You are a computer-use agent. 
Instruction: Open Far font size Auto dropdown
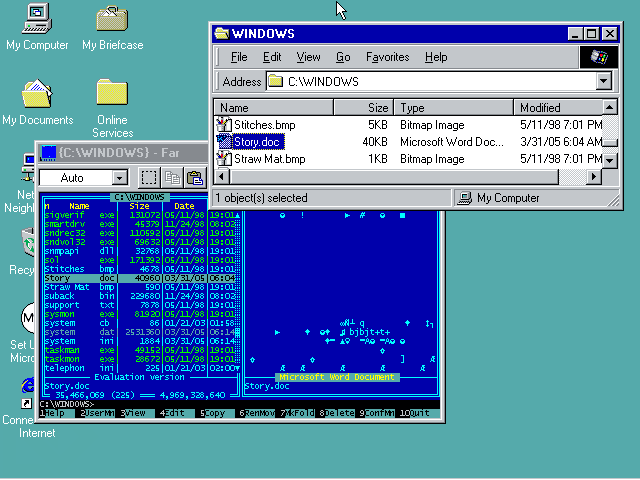[x=120, y=178]
